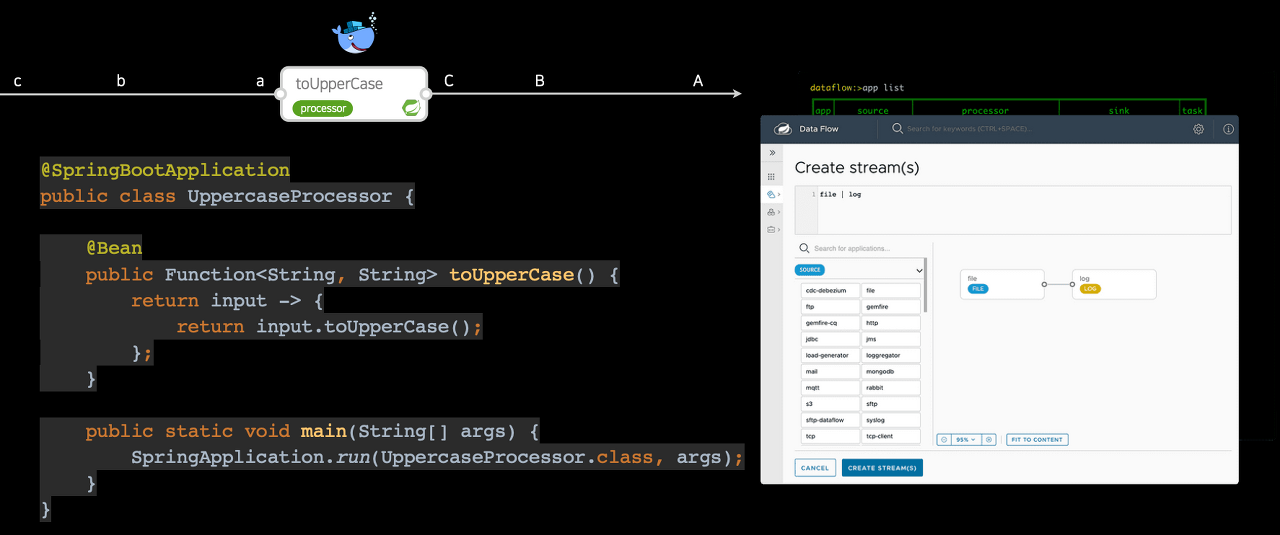Screen dimensions: 1280x535
Task: Click the keyword search magnifier icon
Action: tap(897, 129)
